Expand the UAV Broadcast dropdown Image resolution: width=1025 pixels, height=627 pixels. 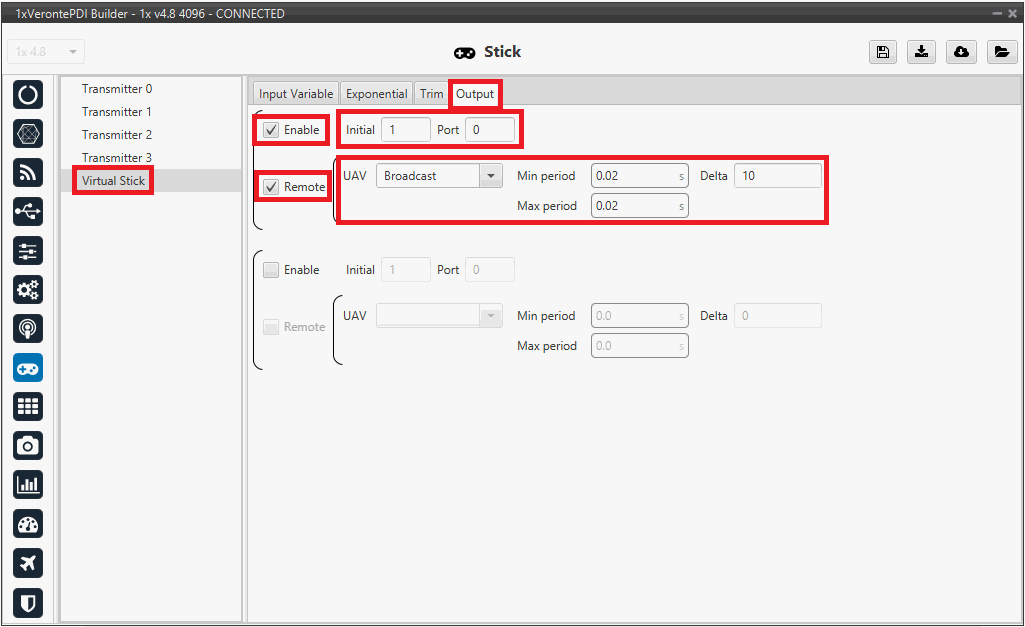490,176
